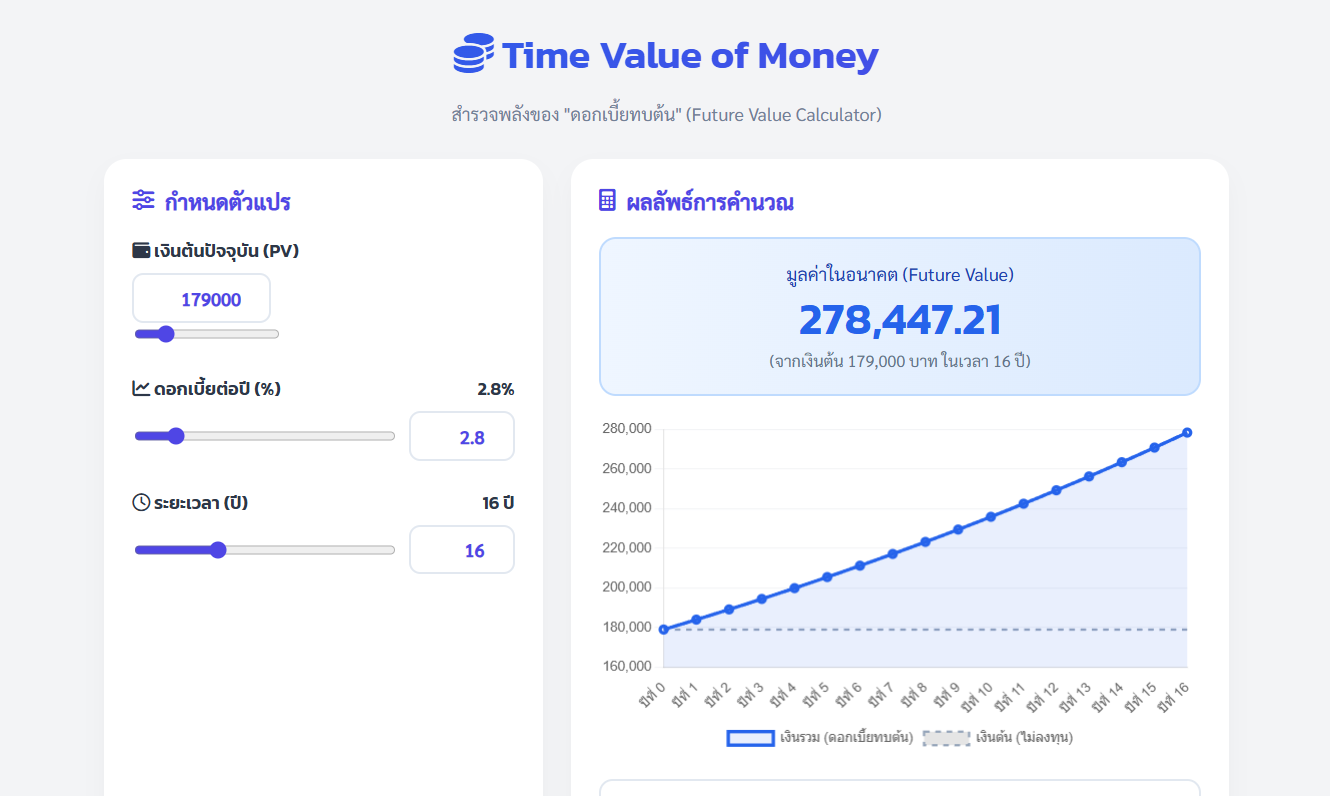Click the ดอกเบี้ยต่อปี (%) label
This screenshot has width=1330, height=796.
(217, 388)
